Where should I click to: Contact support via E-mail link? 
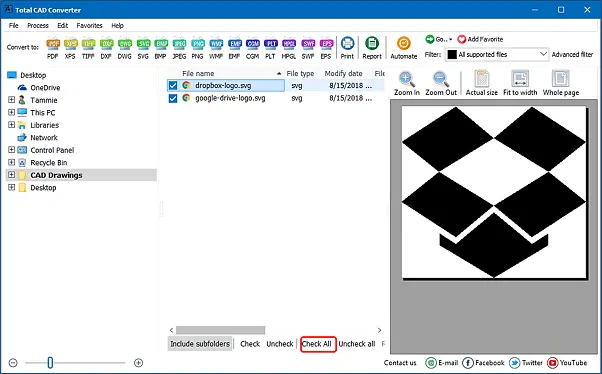pos(442,362)
